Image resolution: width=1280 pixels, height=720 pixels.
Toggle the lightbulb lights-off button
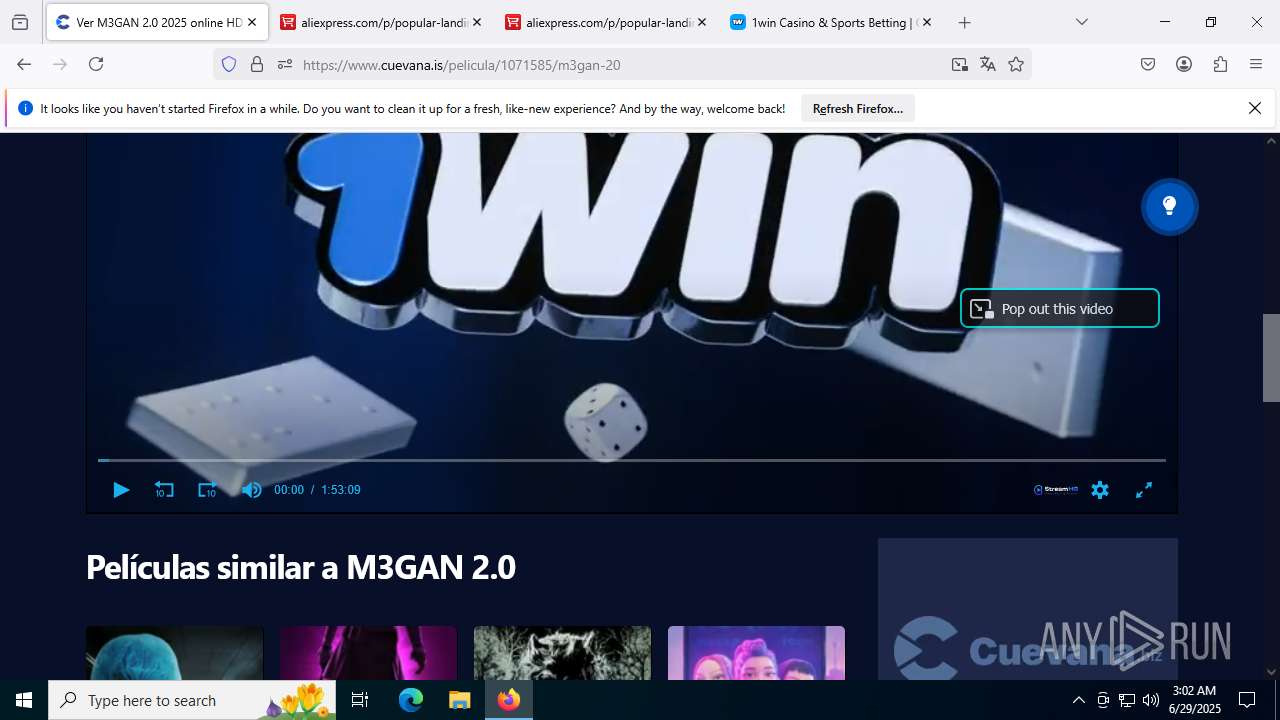[x=1169, y=207]
